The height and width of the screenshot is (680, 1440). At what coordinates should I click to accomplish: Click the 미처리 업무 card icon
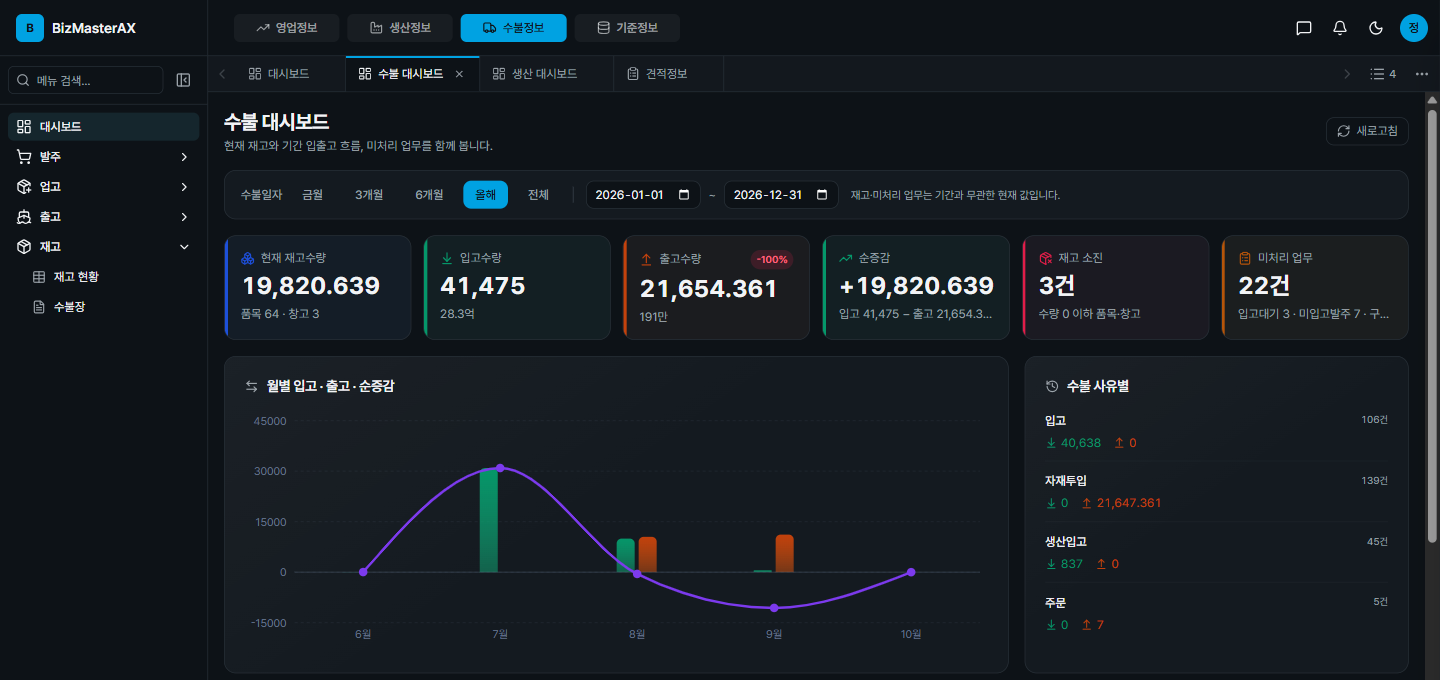click(x=1245, y=258)
